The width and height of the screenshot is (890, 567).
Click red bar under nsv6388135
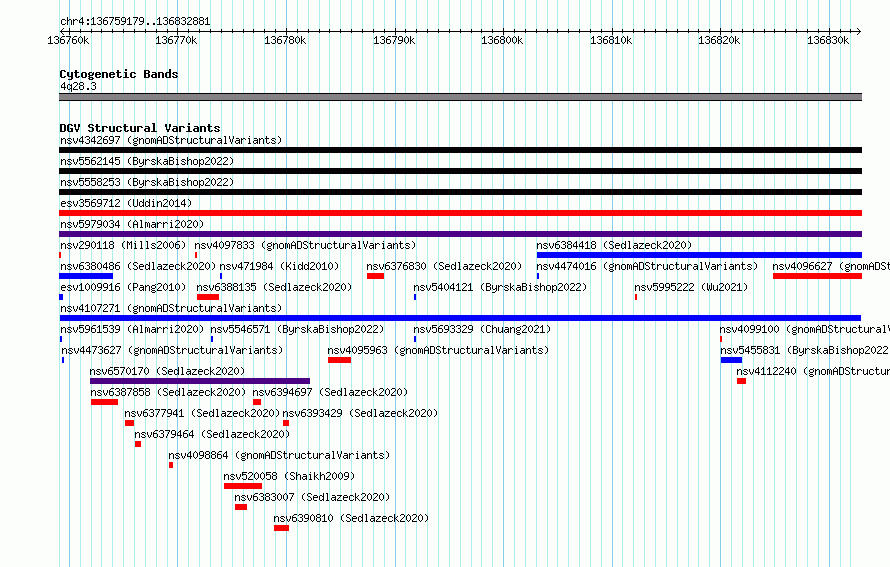(208, 297)
